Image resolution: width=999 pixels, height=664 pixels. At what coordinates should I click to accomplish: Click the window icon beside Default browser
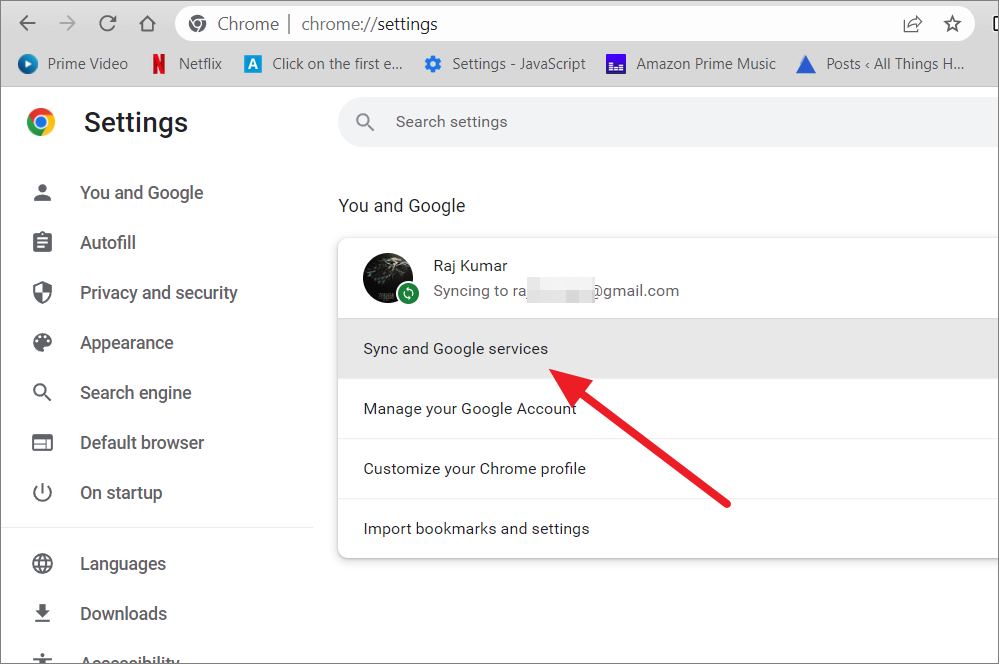(x=42, y=442)
